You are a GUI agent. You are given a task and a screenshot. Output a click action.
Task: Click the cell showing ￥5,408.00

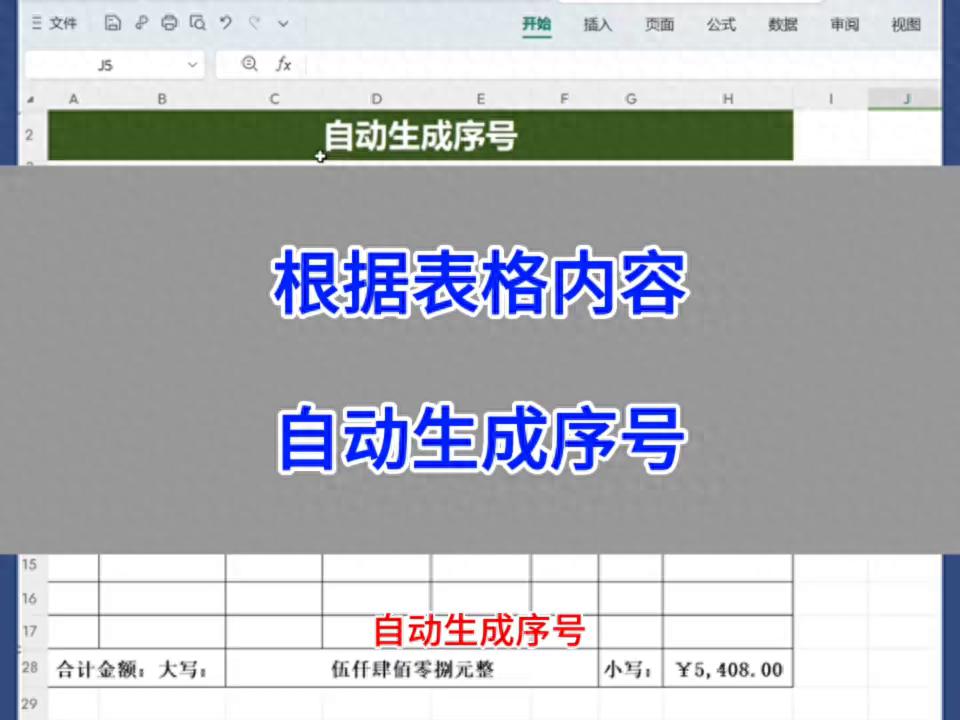(x=728, y=669)
